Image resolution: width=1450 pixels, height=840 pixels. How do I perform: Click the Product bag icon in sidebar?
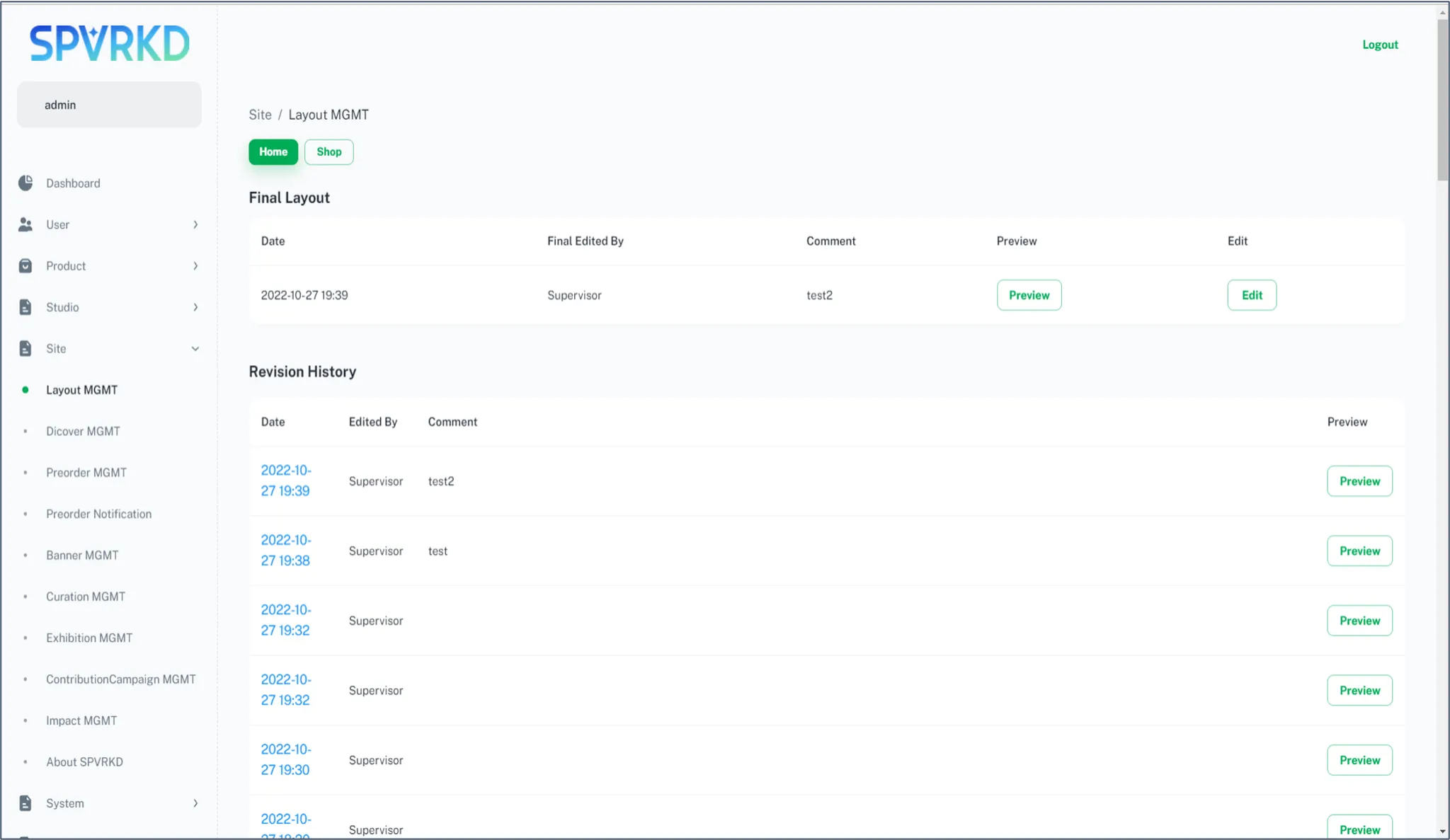(x=25, y=266)
